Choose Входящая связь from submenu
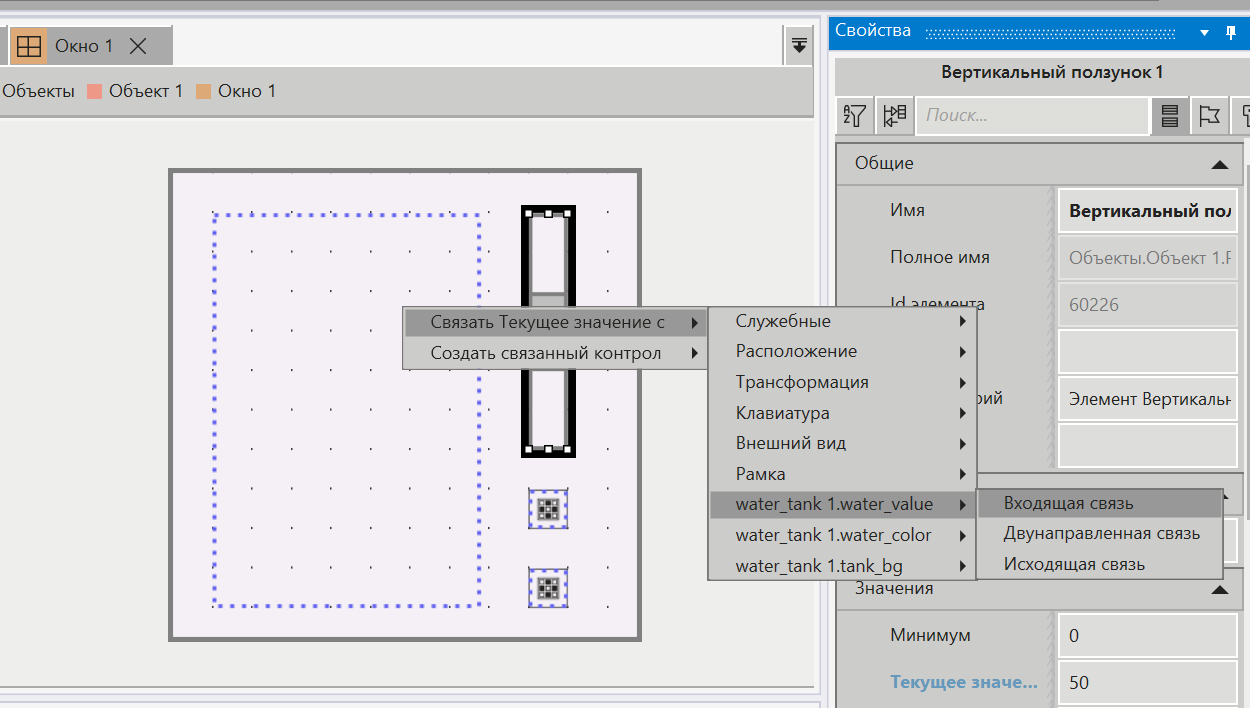This screenshot has width=1250, height=708. [1068, 503]
